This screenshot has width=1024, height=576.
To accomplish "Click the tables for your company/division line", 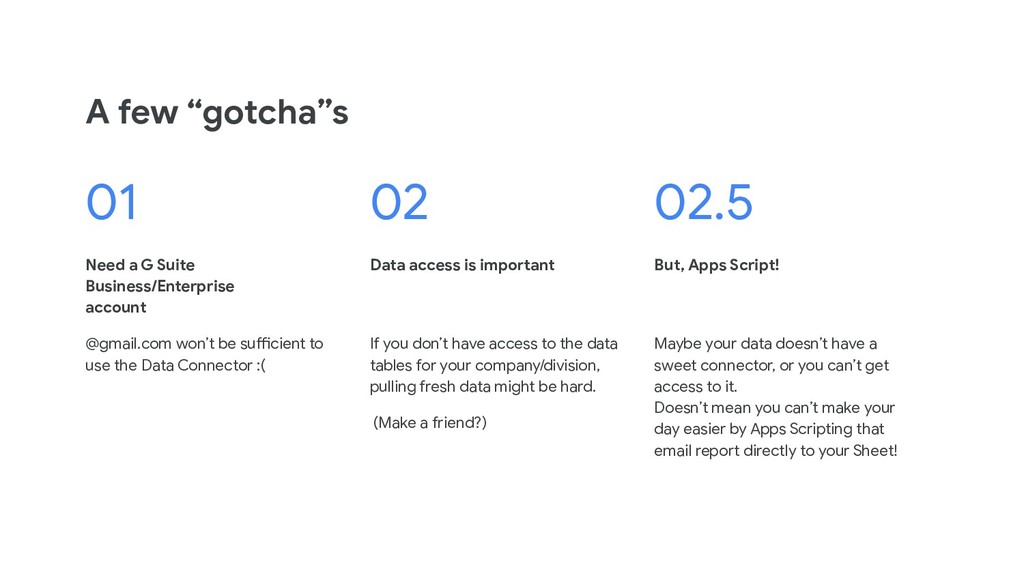I will 485,365.
